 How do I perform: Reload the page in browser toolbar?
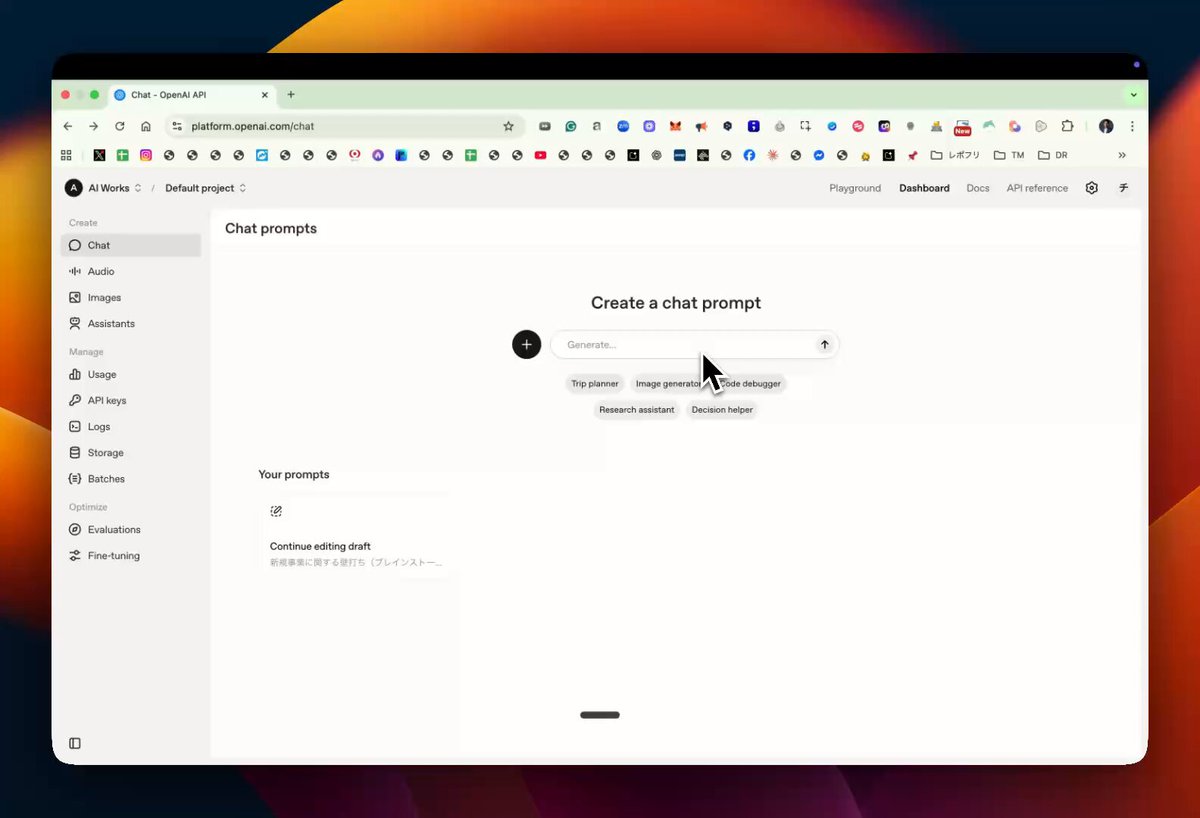120,126
